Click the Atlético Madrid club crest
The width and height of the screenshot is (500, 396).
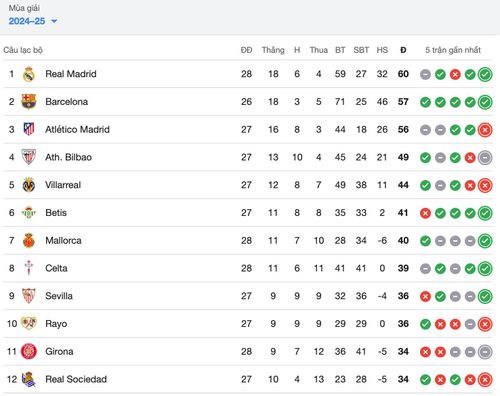[x=29, y=129]
